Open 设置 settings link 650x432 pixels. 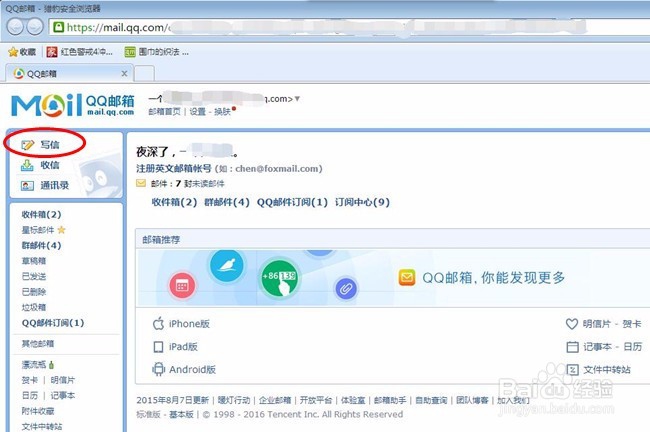pos(198,112)
